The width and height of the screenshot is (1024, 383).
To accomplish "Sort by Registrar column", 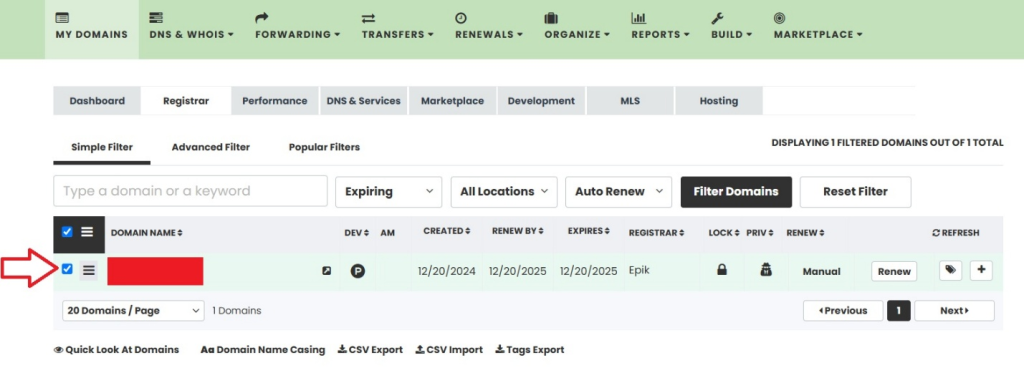I will pyautogui.click(x=657, y=233).
